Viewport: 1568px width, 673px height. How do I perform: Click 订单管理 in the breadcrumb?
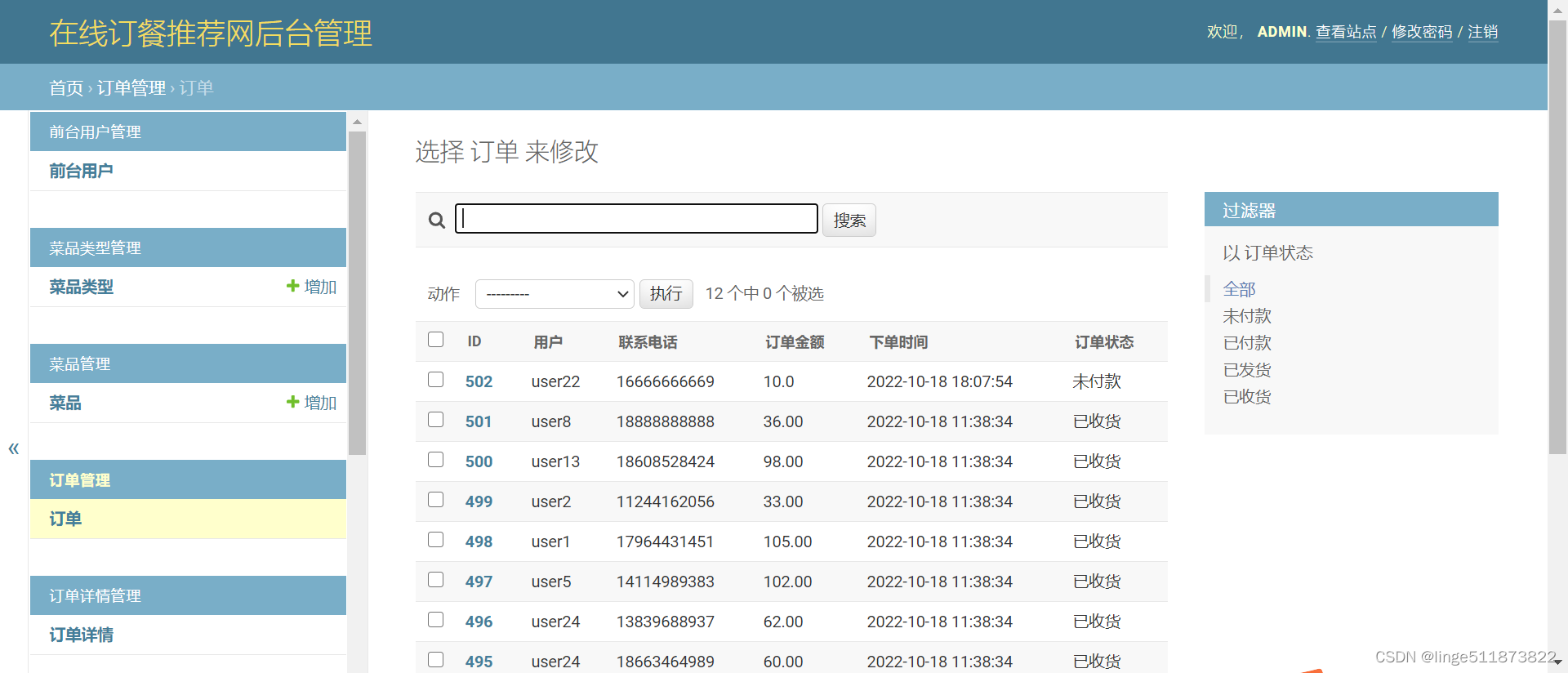(131, 87)
